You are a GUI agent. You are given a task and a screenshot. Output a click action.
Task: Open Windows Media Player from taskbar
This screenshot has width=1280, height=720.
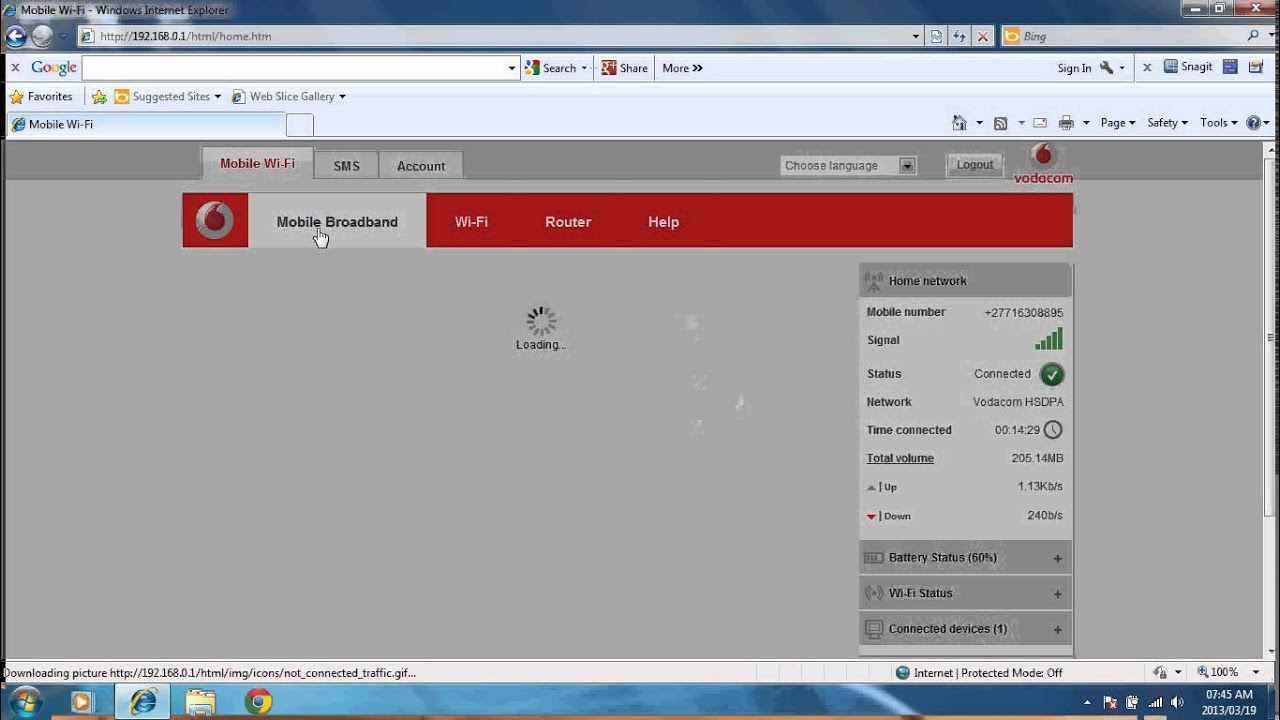81,702
